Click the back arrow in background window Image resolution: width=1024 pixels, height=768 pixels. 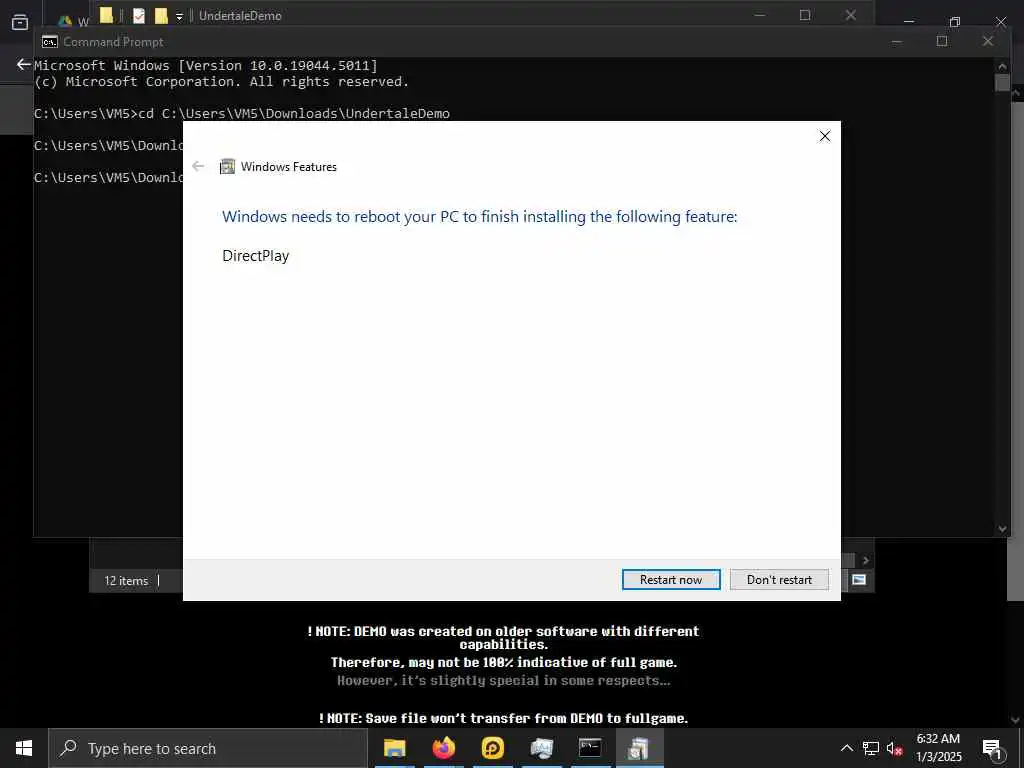point(24,64)
